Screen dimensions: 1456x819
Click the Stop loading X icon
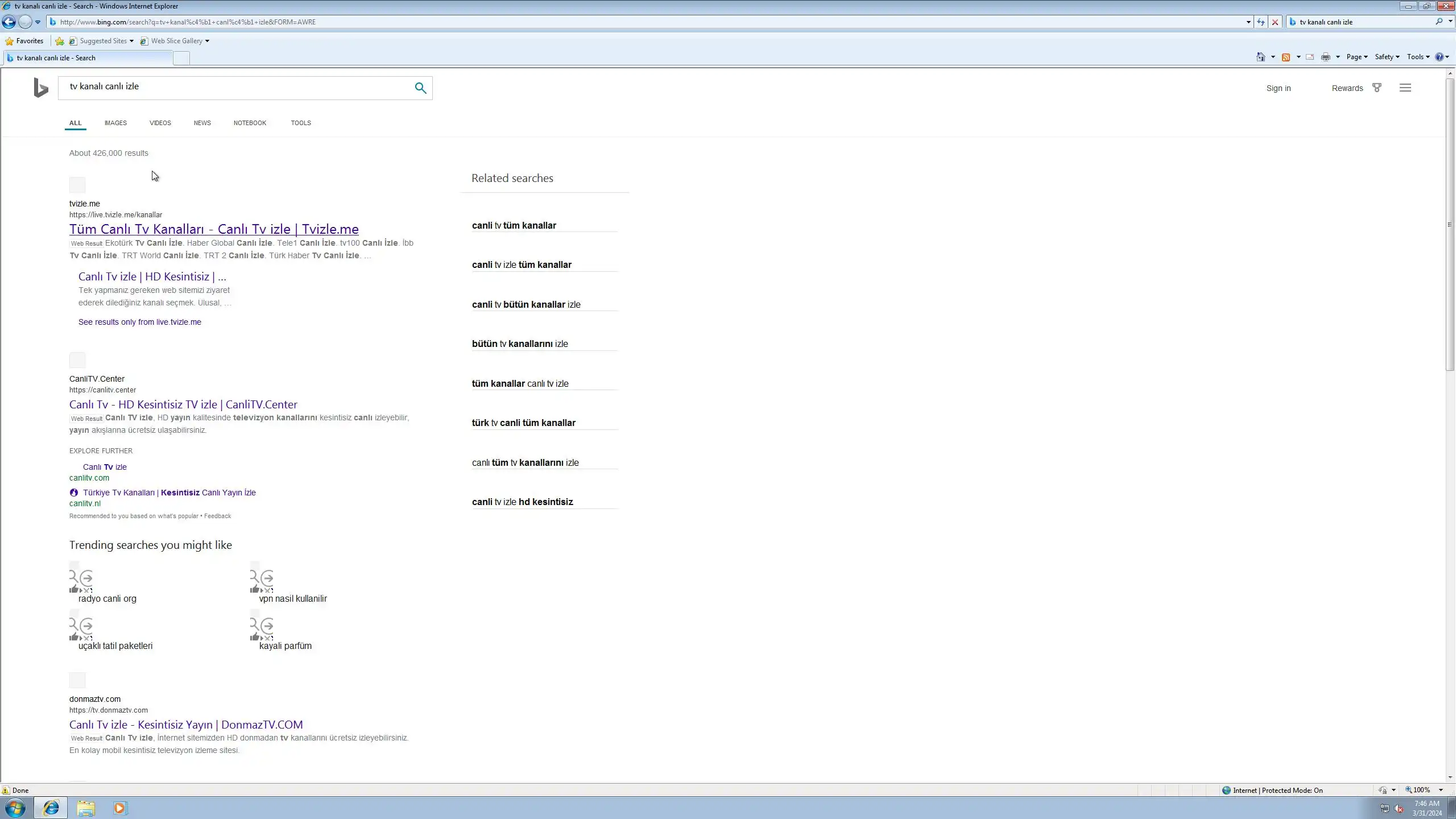point(1275,22)
